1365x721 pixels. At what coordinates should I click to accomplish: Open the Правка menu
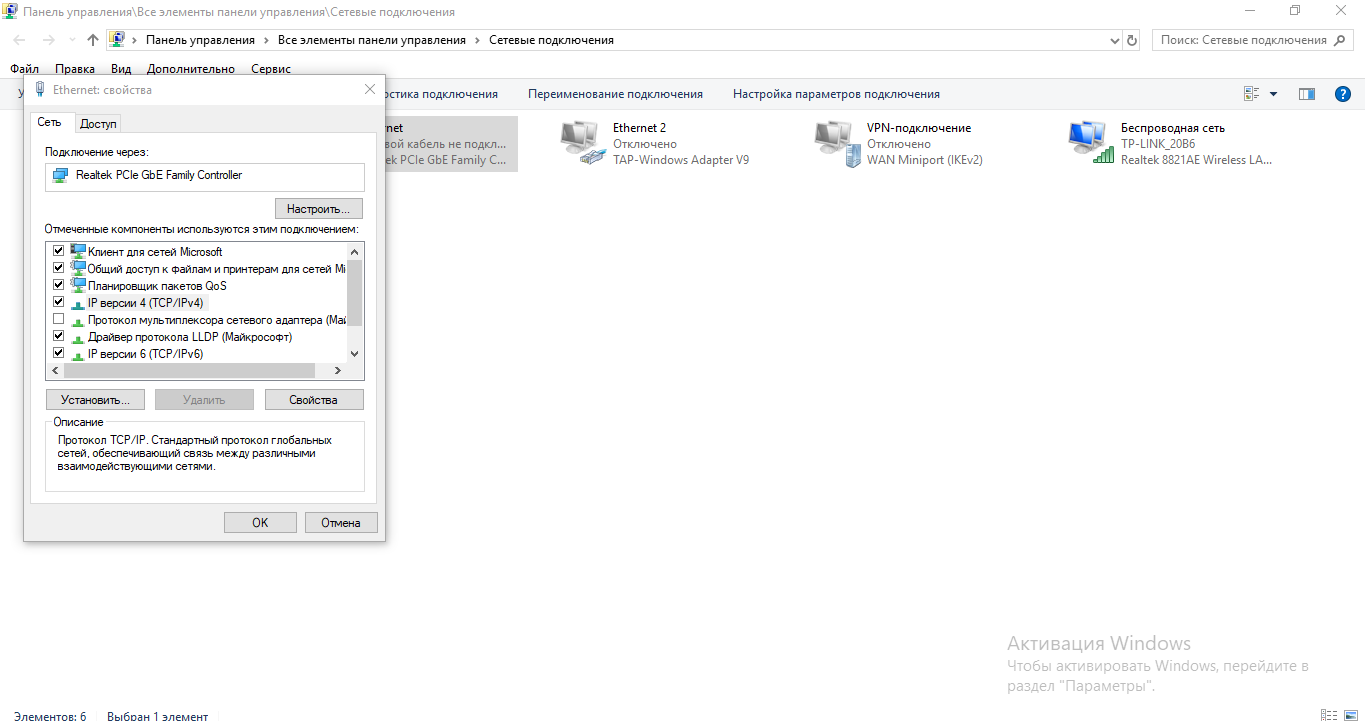click(75, 69)
